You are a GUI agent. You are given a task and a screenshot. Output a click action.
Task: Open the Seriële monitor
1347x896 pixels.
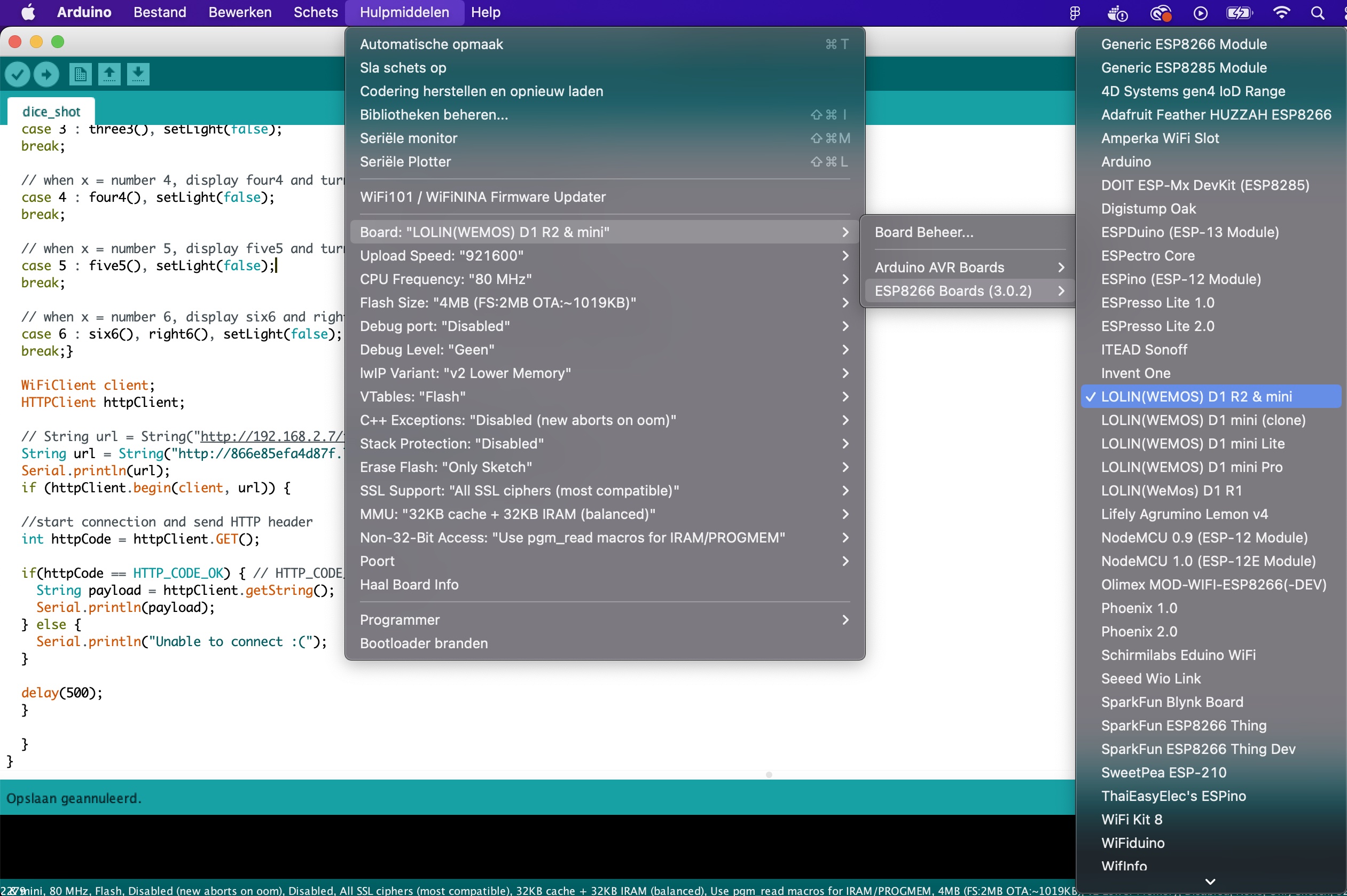tap(605, 138)
